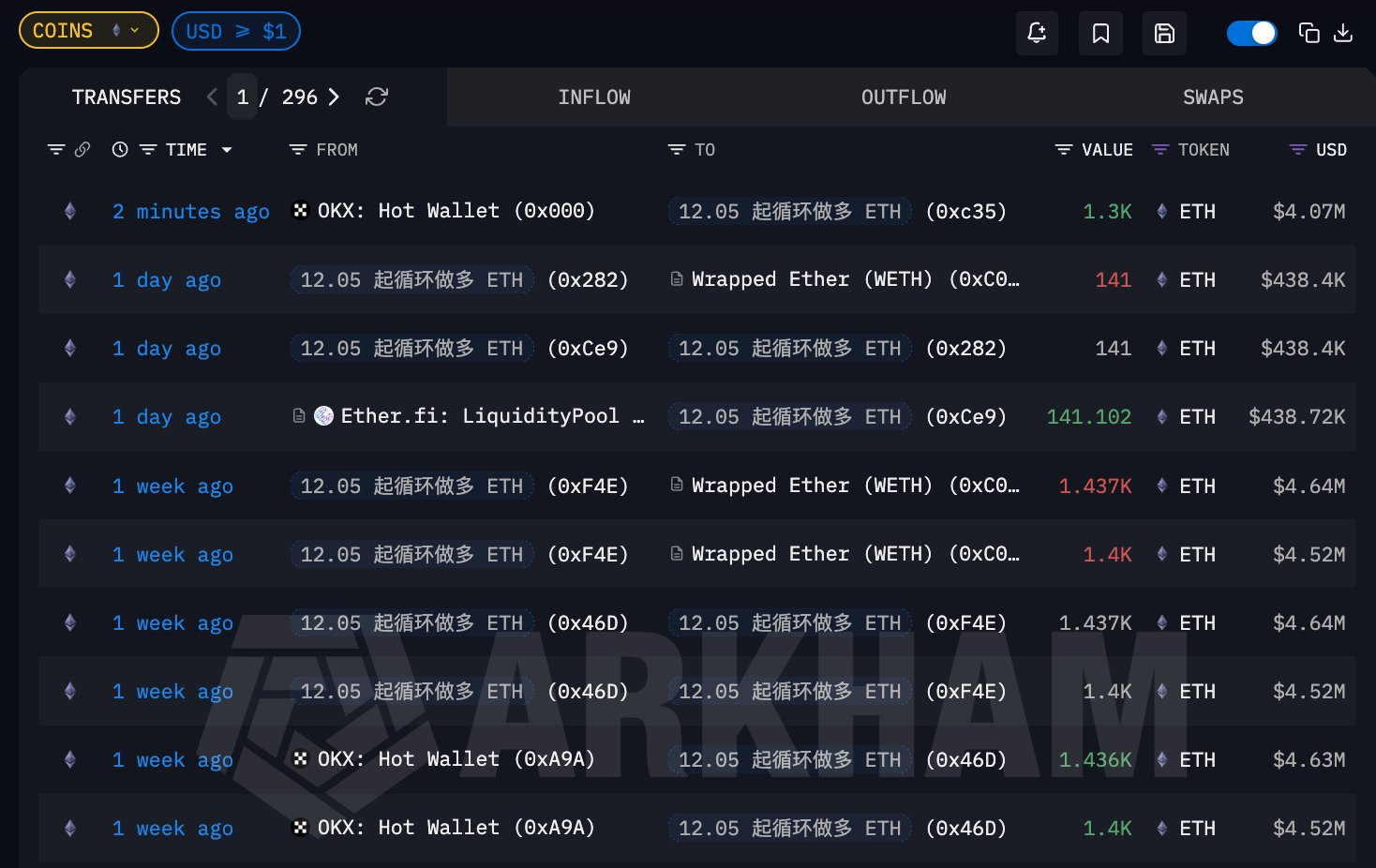Switch to the OUTFLOW tab

(904, 97)
